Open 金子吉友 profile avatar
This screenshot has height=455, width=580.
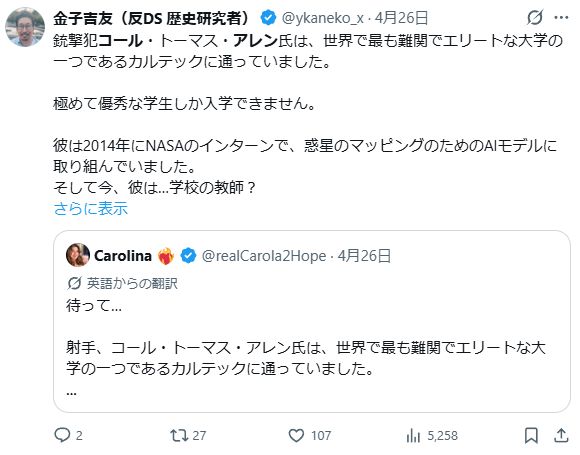[25, 27]
